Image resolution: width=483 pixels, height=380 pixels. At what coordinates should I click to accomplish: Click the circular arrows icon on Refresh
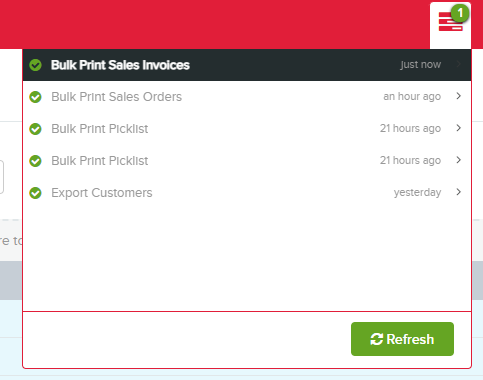[376, 339]
